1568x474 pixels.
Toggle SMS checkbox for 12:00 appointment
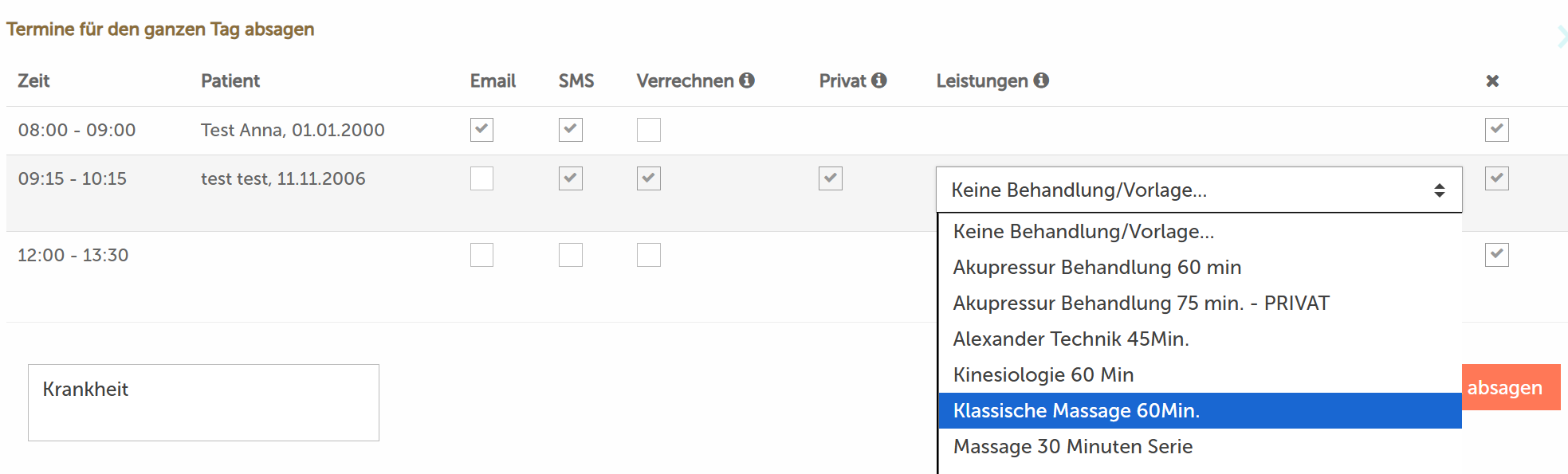click(570, 255)
